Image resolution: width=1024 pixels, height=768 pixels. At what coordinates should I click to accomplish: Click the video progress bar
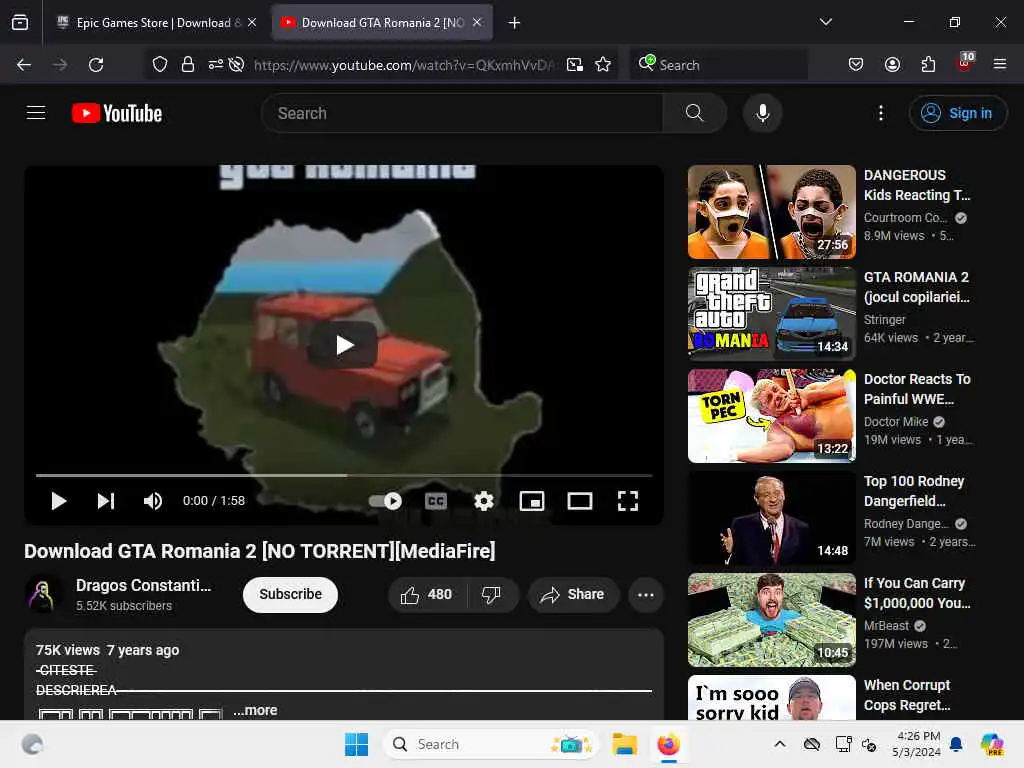pyautogui.click(x=344, y=475)
